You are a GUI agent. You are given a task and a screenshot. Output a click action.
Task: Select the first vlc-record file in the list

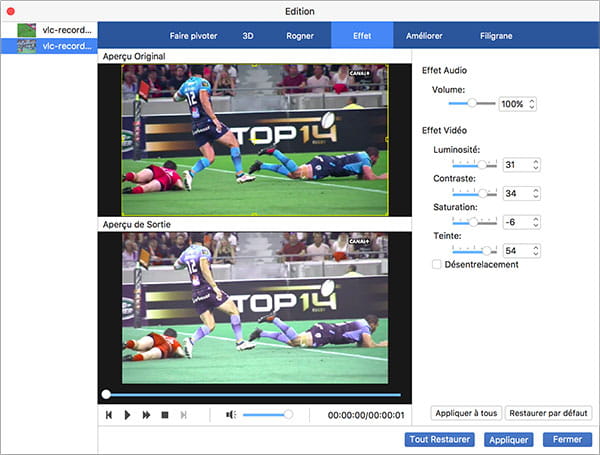pos(49,30)
